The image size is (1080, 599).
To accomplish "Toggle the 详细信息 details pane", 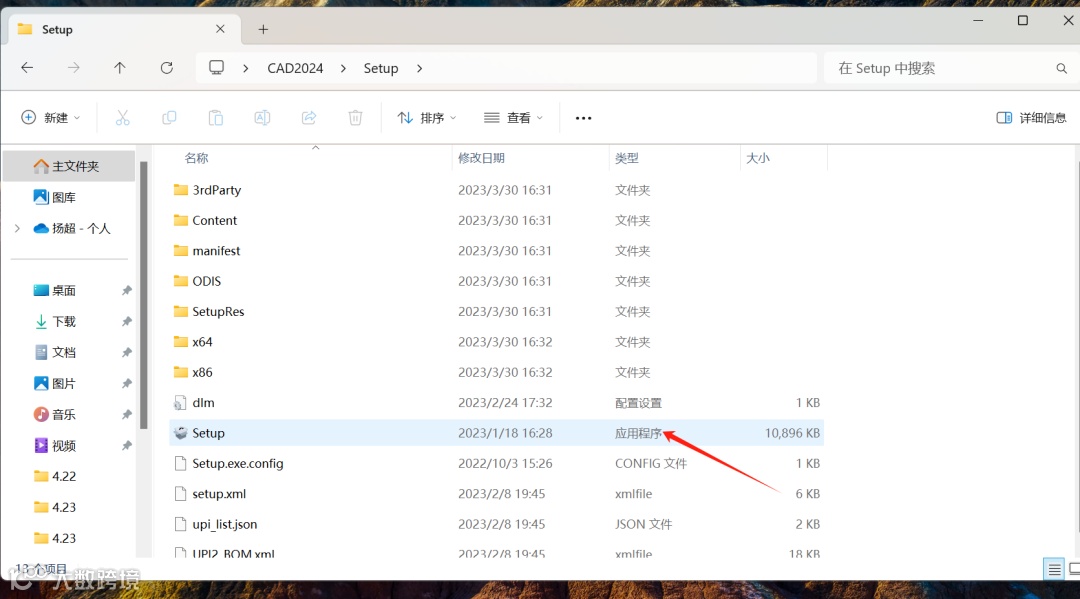I will click(1031, 118).
